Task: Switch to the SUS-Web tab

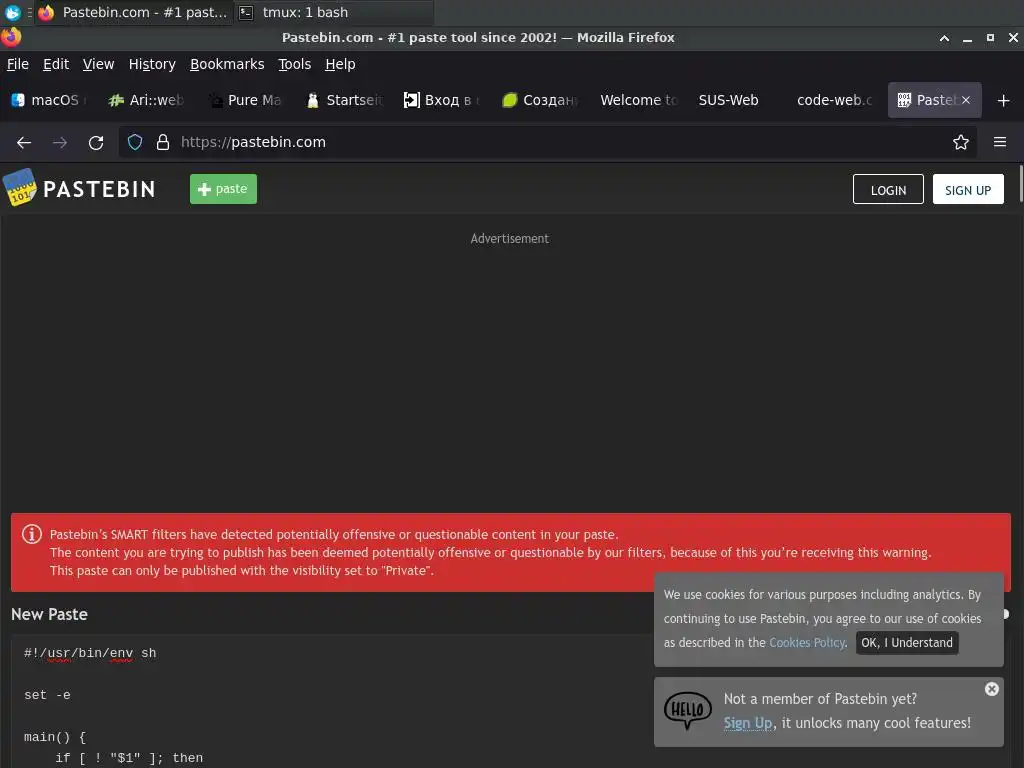Action: 739,100
